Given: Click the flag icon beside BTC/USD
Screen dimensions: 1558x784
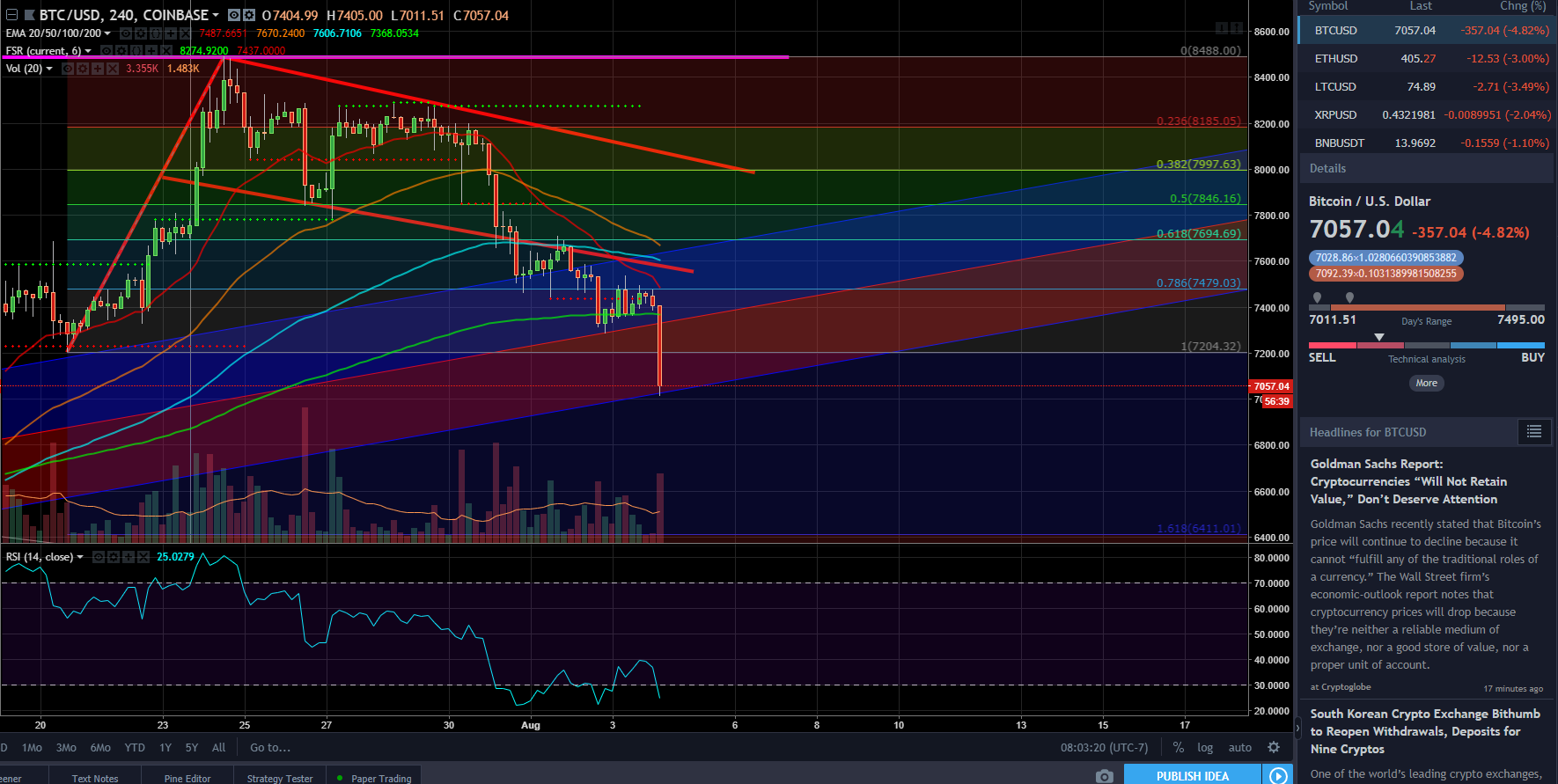Looking at the screenshot, I should 29,15.
